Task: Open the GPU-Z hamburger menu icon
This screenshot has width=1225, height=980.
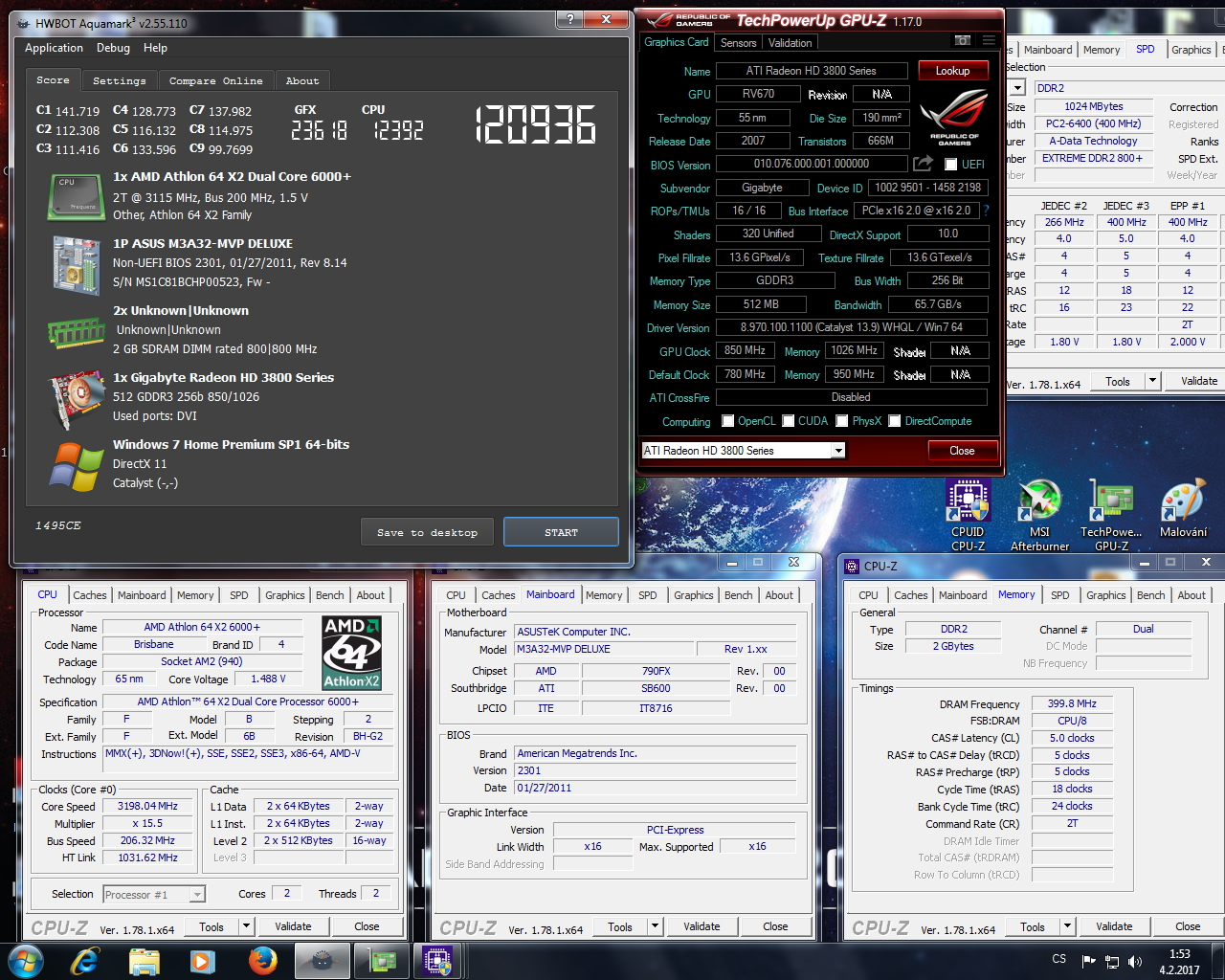Action: pyautogui.click(x=989, y=40)
